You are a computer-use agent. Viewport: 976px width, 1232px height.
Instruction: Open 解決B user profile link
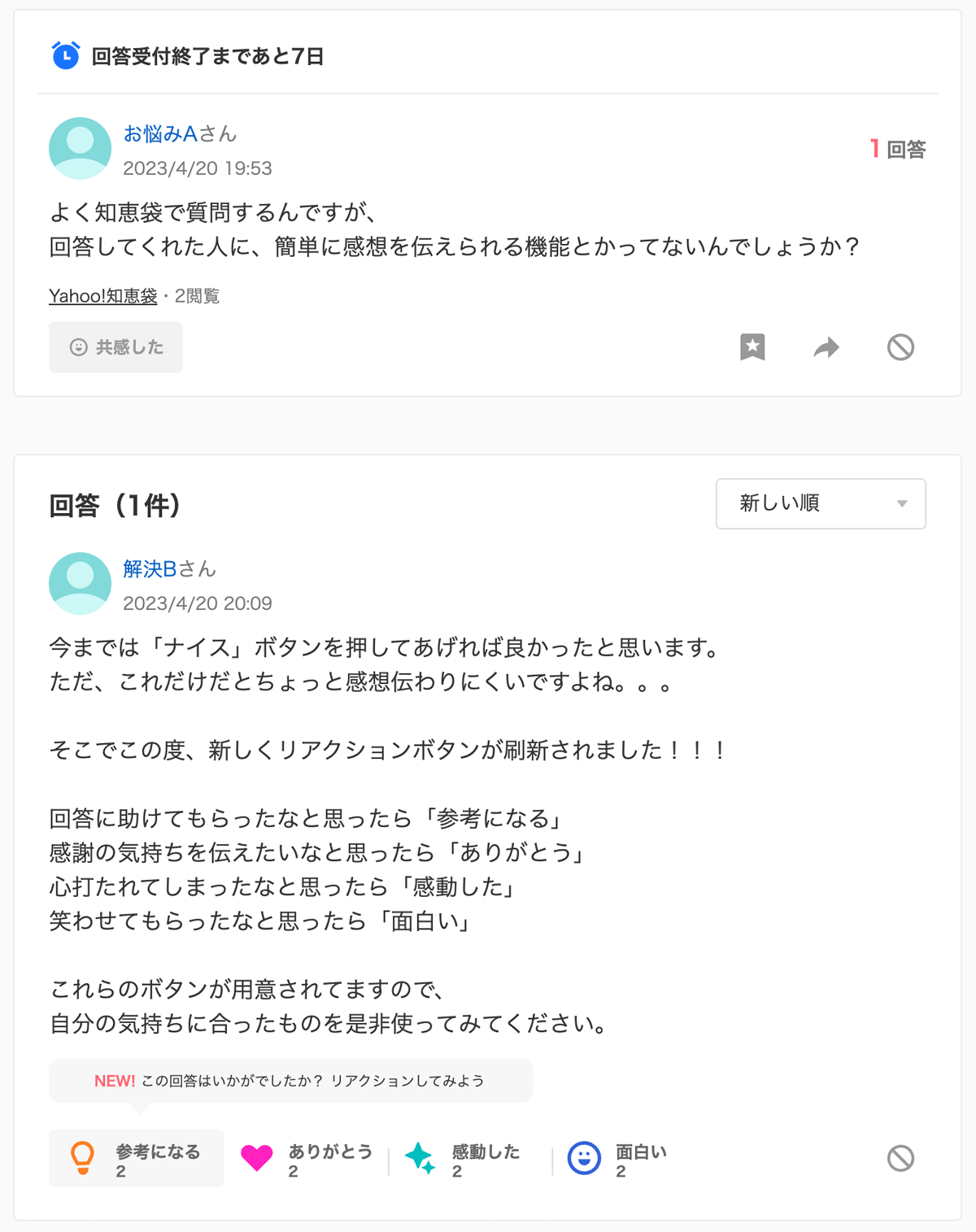(x=150, y=568)
